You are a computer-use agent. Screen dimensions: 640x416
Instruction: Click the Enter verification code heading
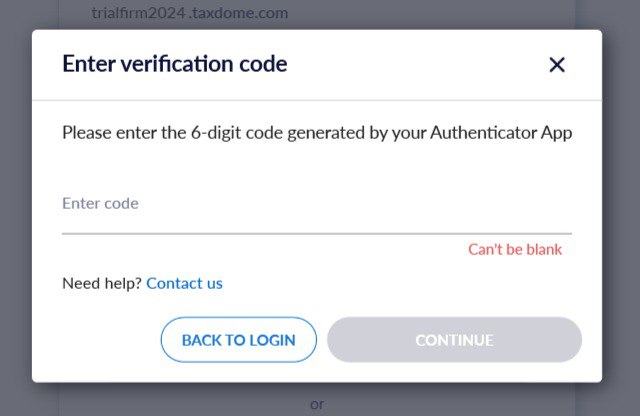(x=174, y=65)
